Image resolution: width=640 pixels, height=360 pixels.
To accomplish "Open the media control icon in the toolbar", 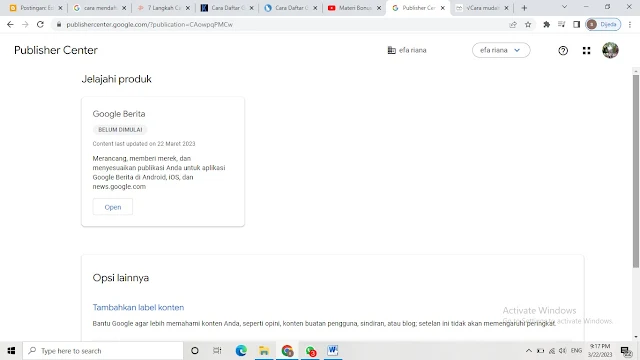I will tap(562, 24).
